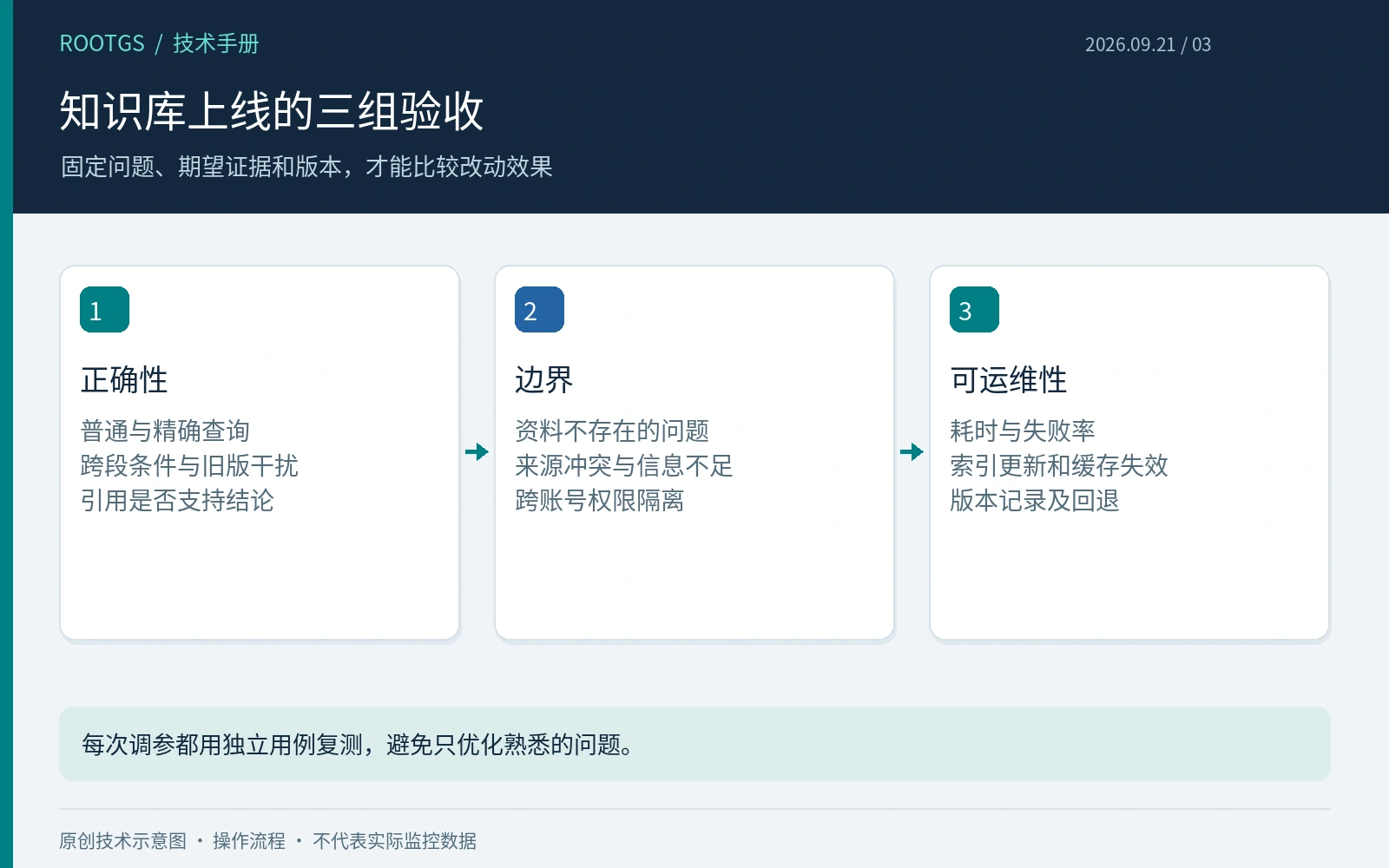Click footer text 不代表实际监控数据
This screenshot has width=1389, height=868.
click(395, 841)
